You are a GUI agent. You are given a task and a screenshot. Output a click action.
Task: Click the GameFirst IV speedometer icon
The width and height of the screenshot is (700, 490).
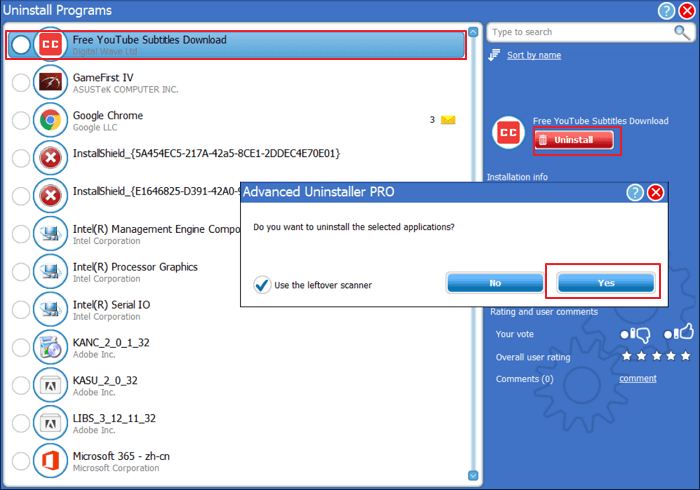click(50, 82)
